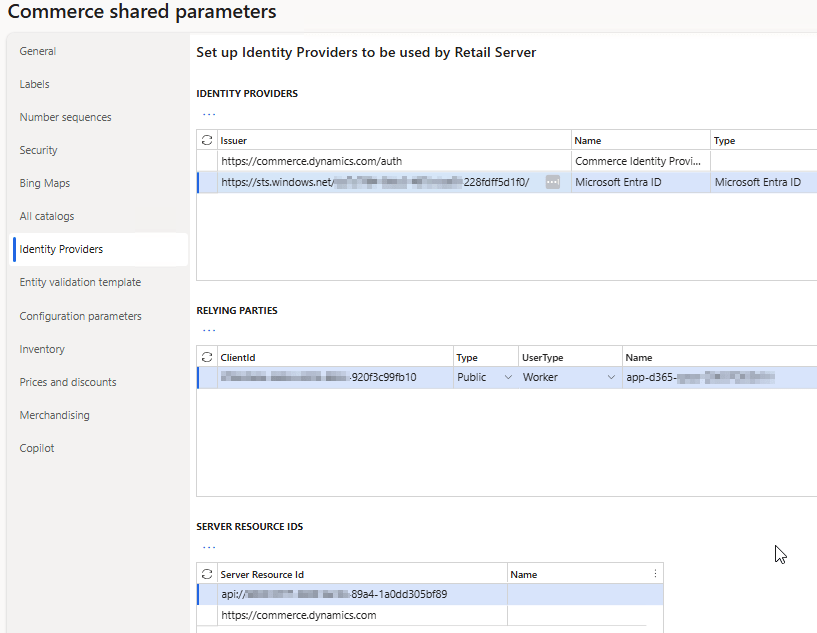This screenshot has width=817, height=633.
Task: Open ellipsis menu under Relying Parties heading
Action: click(x=209, y=330)
